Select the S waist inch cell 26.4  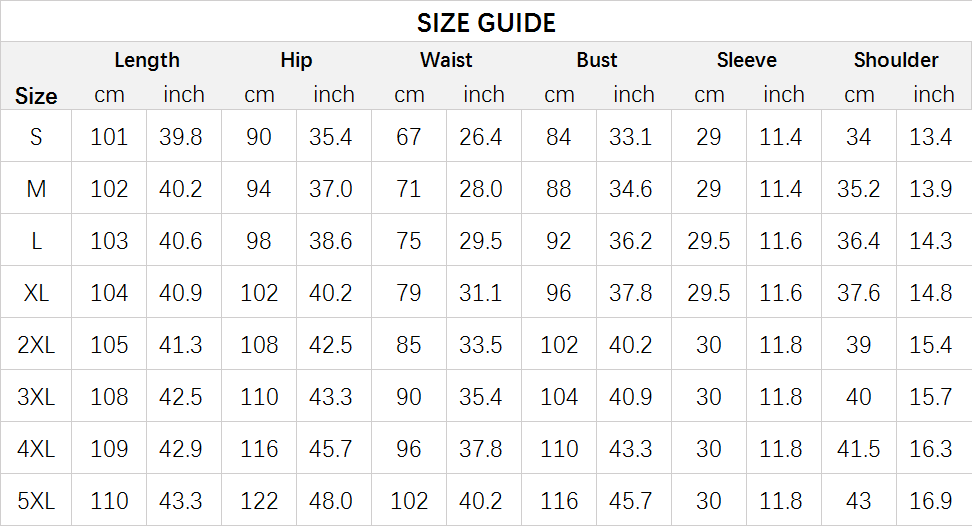(x=481, y=137)
